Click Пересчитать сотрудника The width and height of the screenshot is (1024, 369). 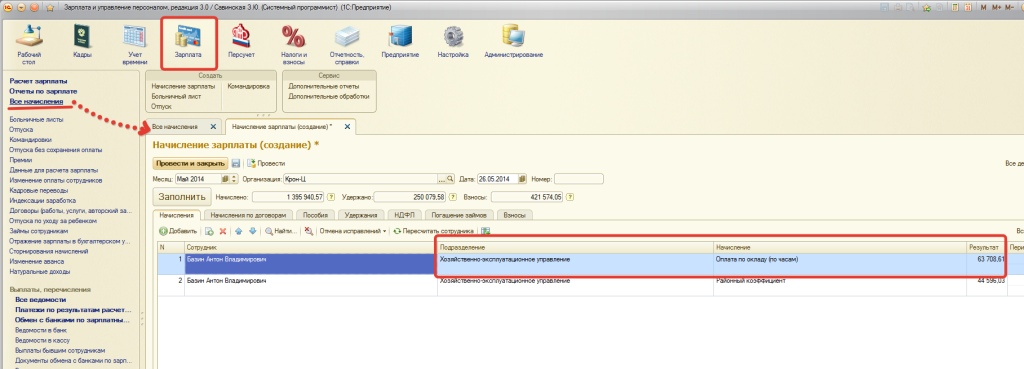click(434, 231)
